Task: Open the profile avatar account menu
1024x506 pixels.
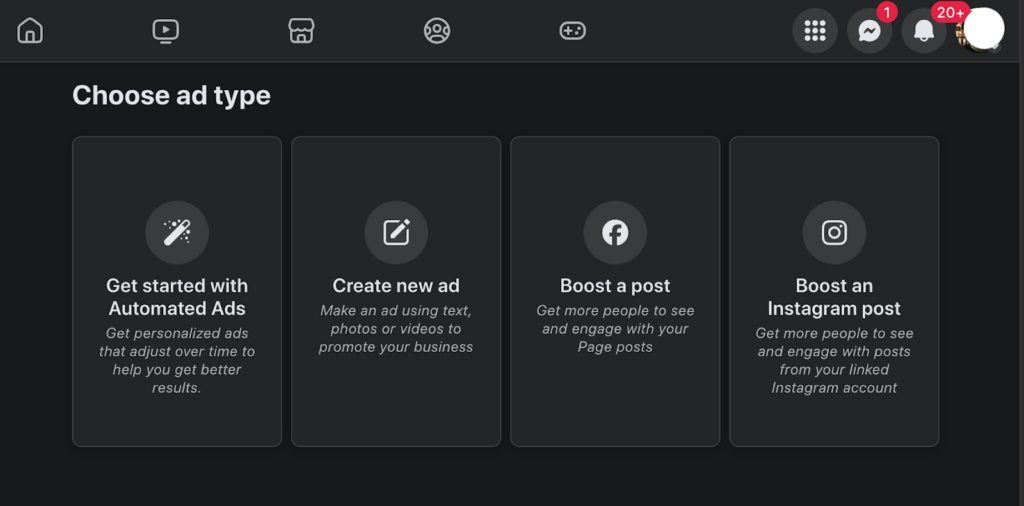Action: click(x=981, y=30)
